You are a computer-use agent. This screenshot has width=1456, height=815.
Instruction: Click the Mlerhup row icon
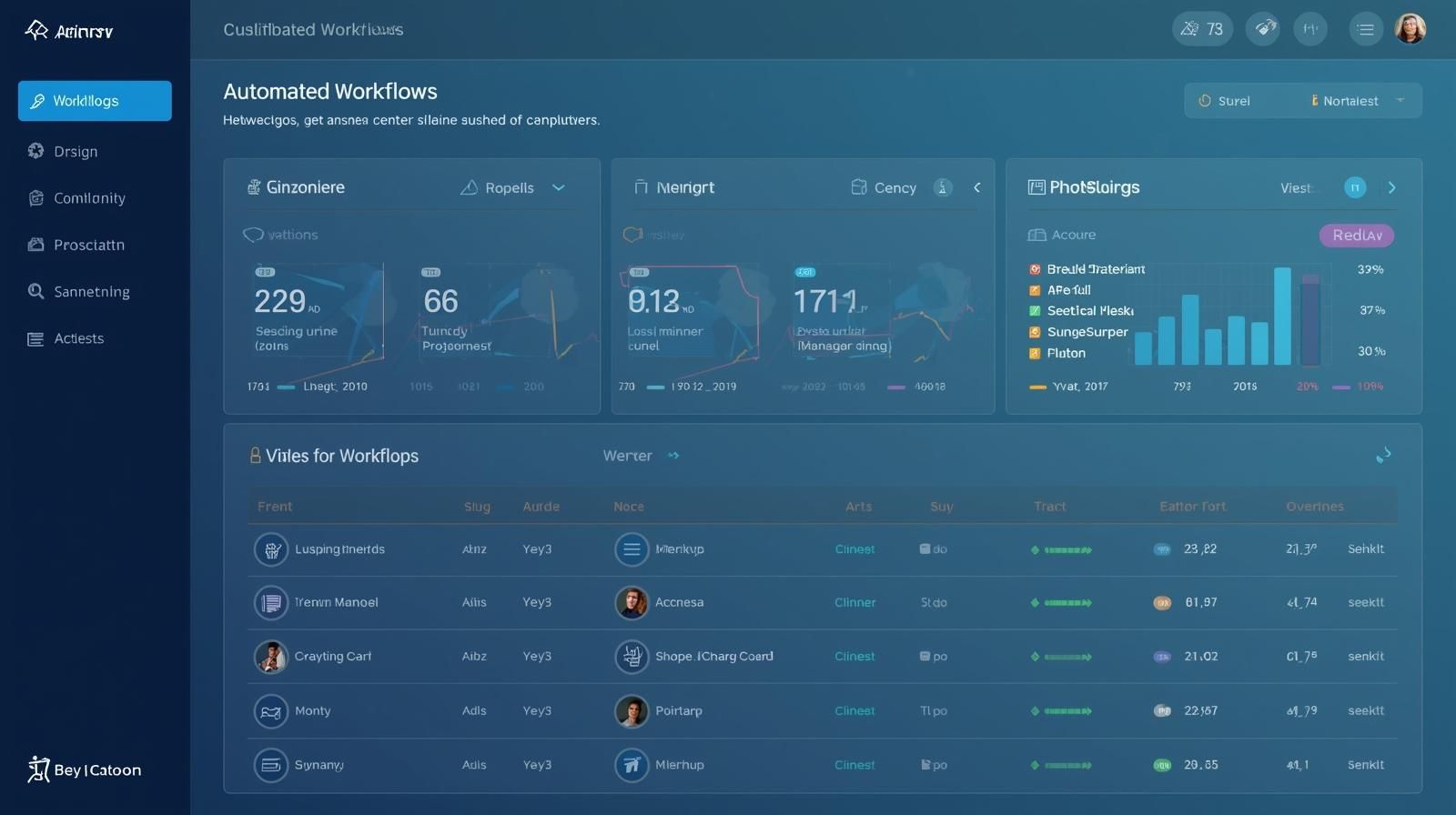(632, 765)
